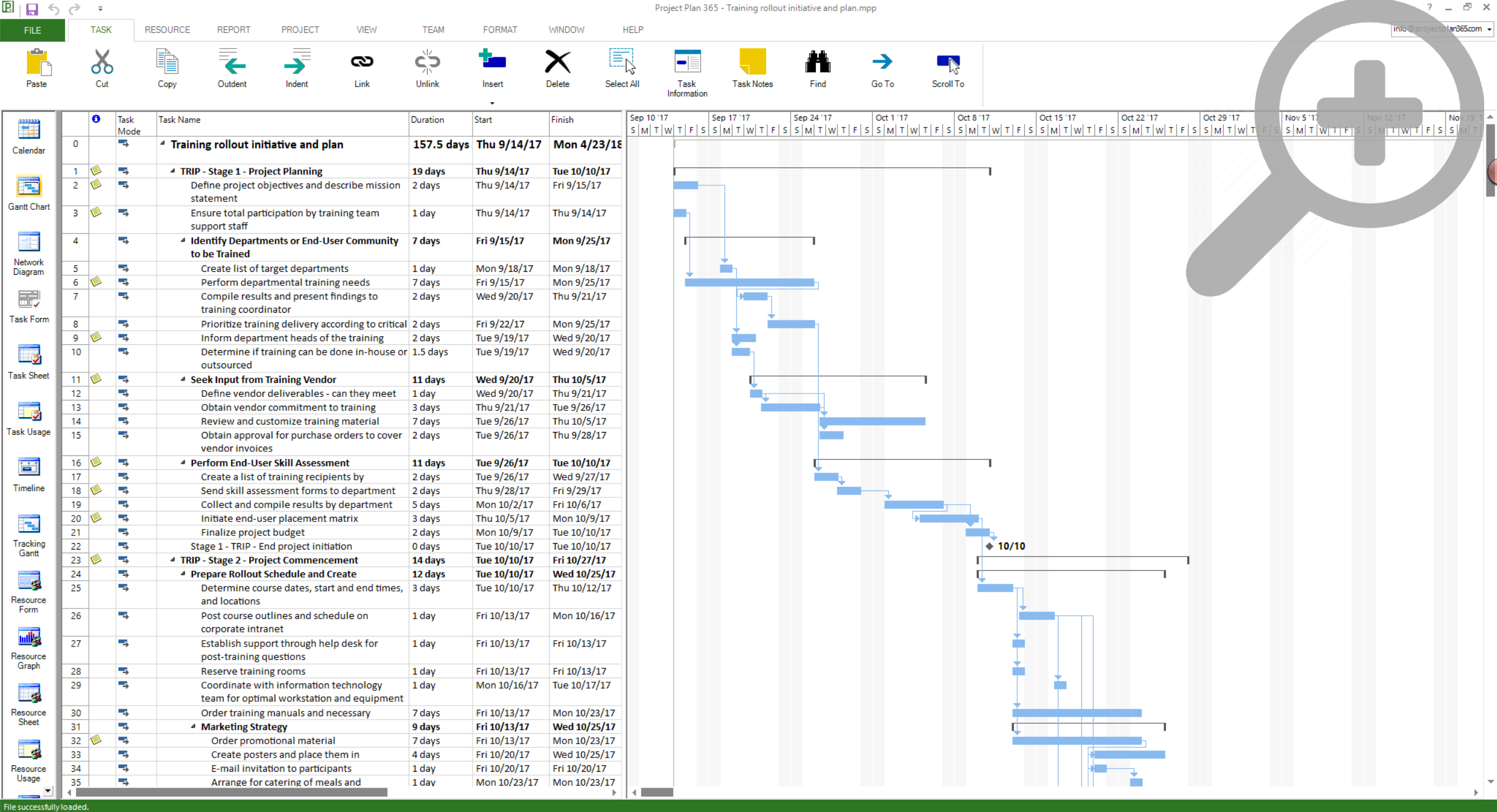The width and height of the screenshot is (1497, 812).
Task: Click Select All icon
Action: click(x=622, y=61)
